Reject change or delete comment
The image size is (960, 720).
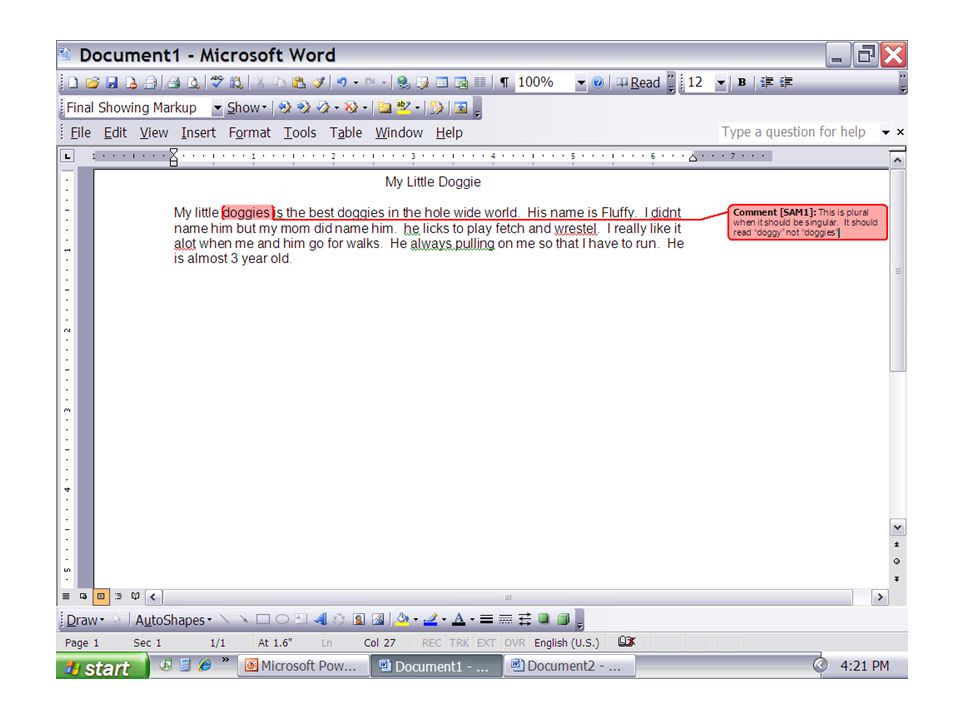pyautogui.click(x=351, y=108)
